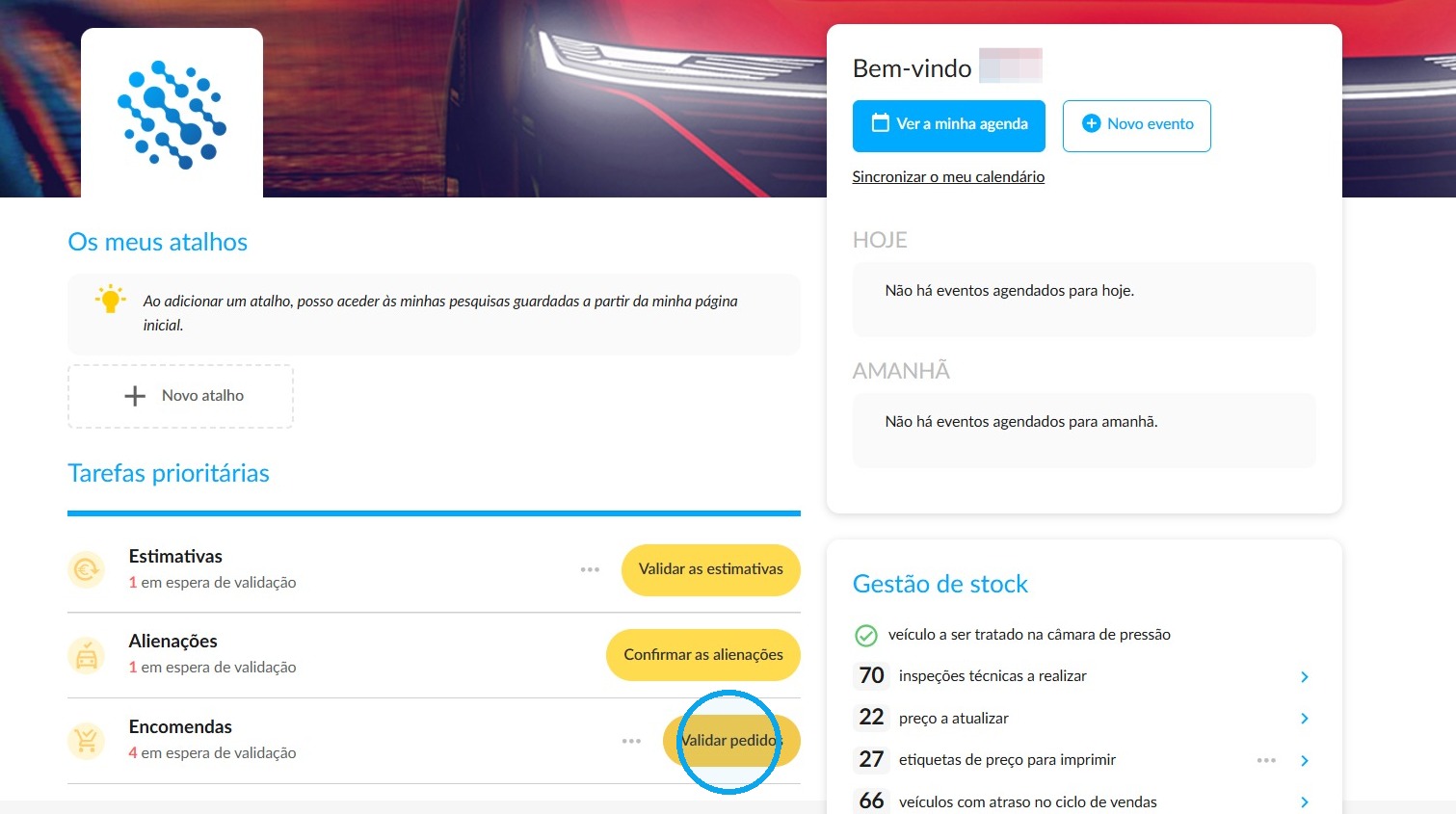Click the Validar as estimativas button
The height and width of the screenshot is (814, 1456).
[711, 569]
